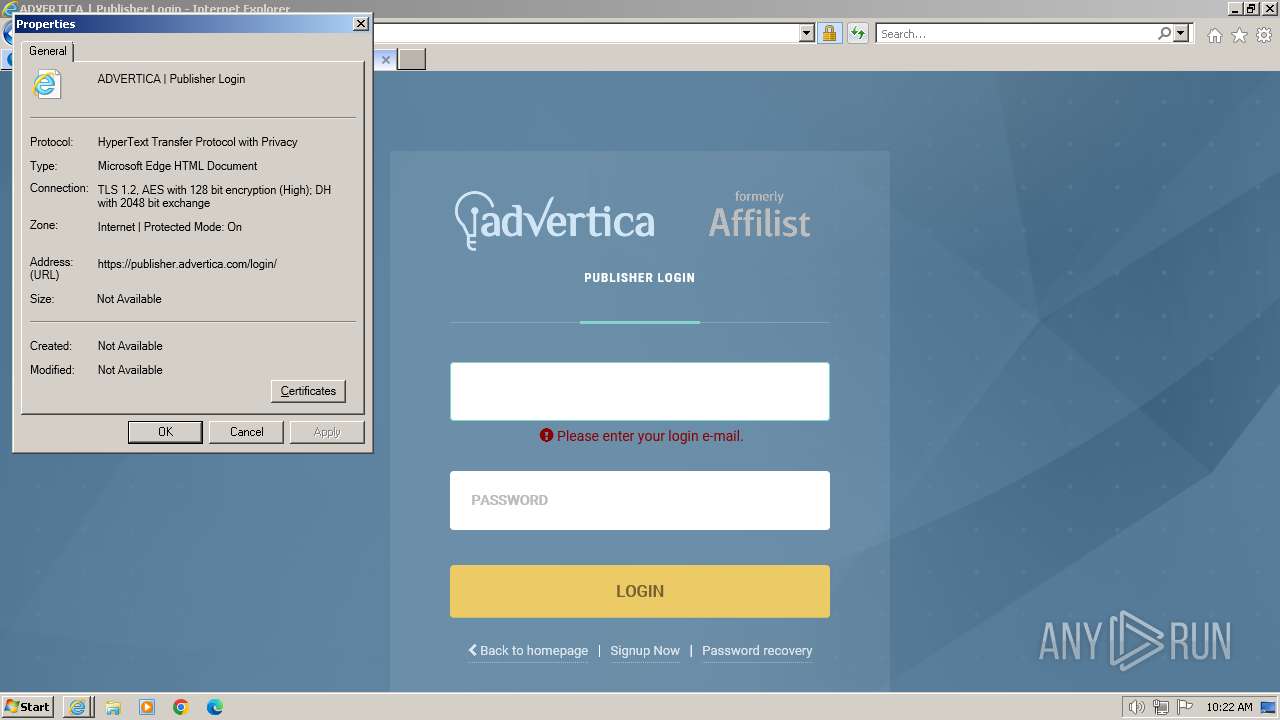The height and width of the screenshot is (720, 1280).
Task: Open the IE Home icon
Action: (1214, 35)
